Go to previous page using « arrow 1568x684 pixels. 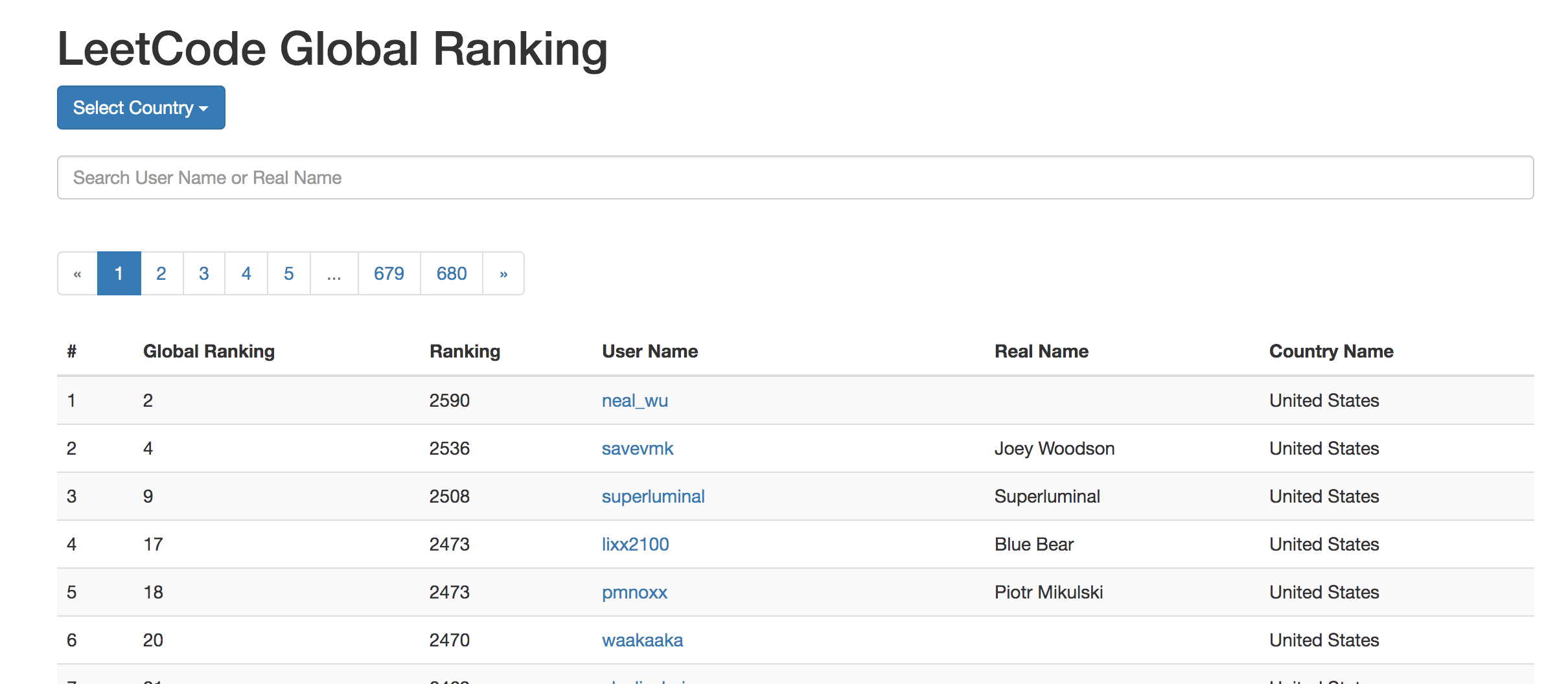tap(77, 273)
